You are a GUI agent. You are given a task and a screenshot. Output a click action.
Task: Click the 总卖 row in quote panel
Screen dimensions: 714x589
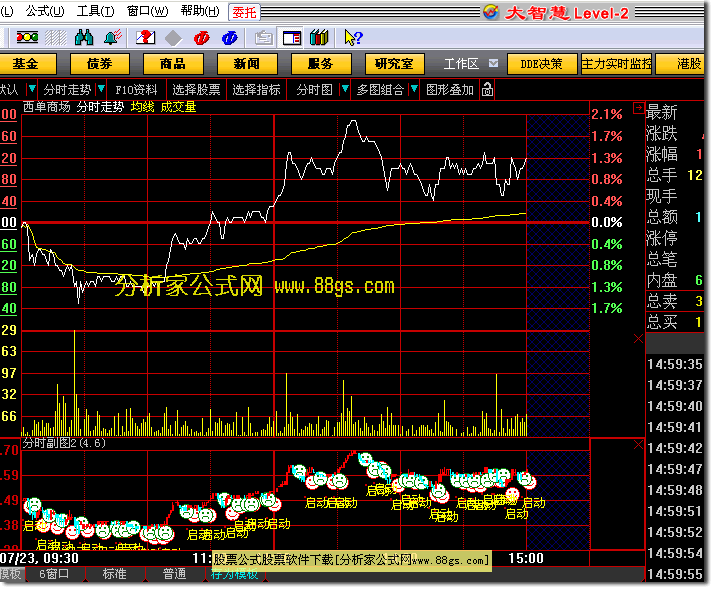[675, 301]
